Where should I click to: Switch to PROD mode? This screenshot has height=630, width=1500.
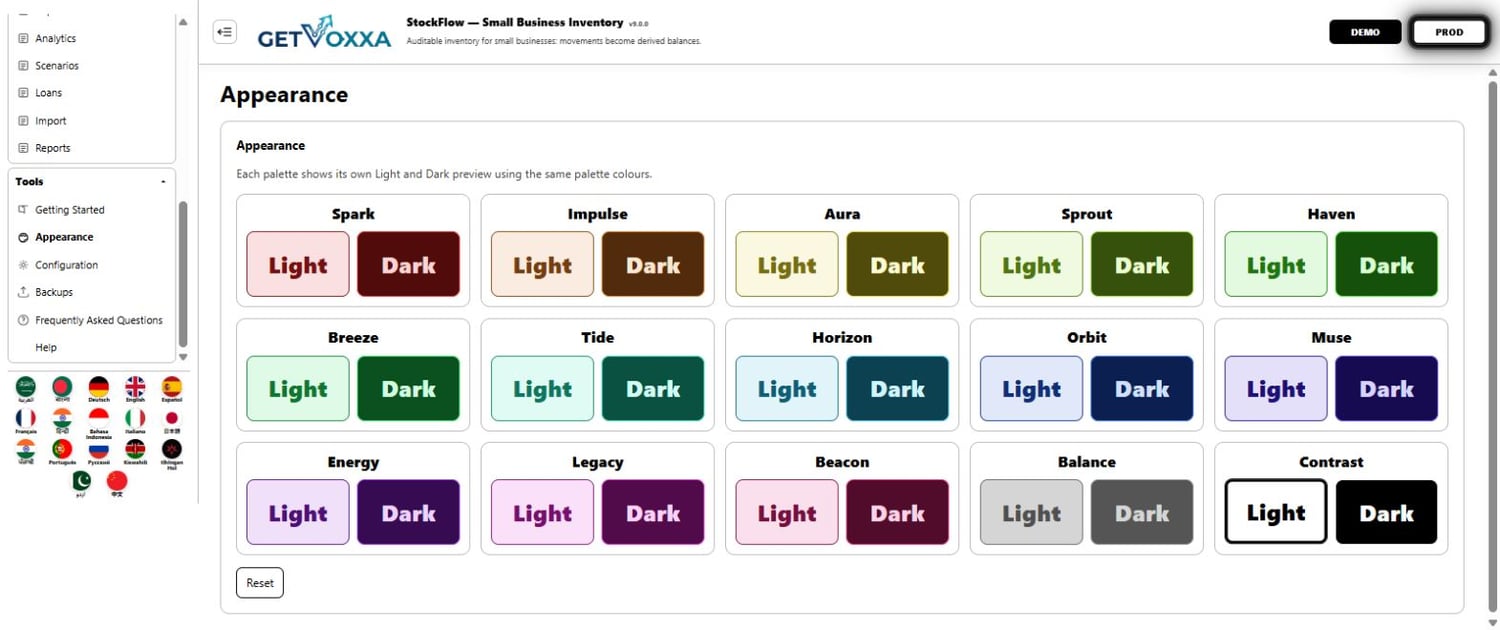point(1449,32)
